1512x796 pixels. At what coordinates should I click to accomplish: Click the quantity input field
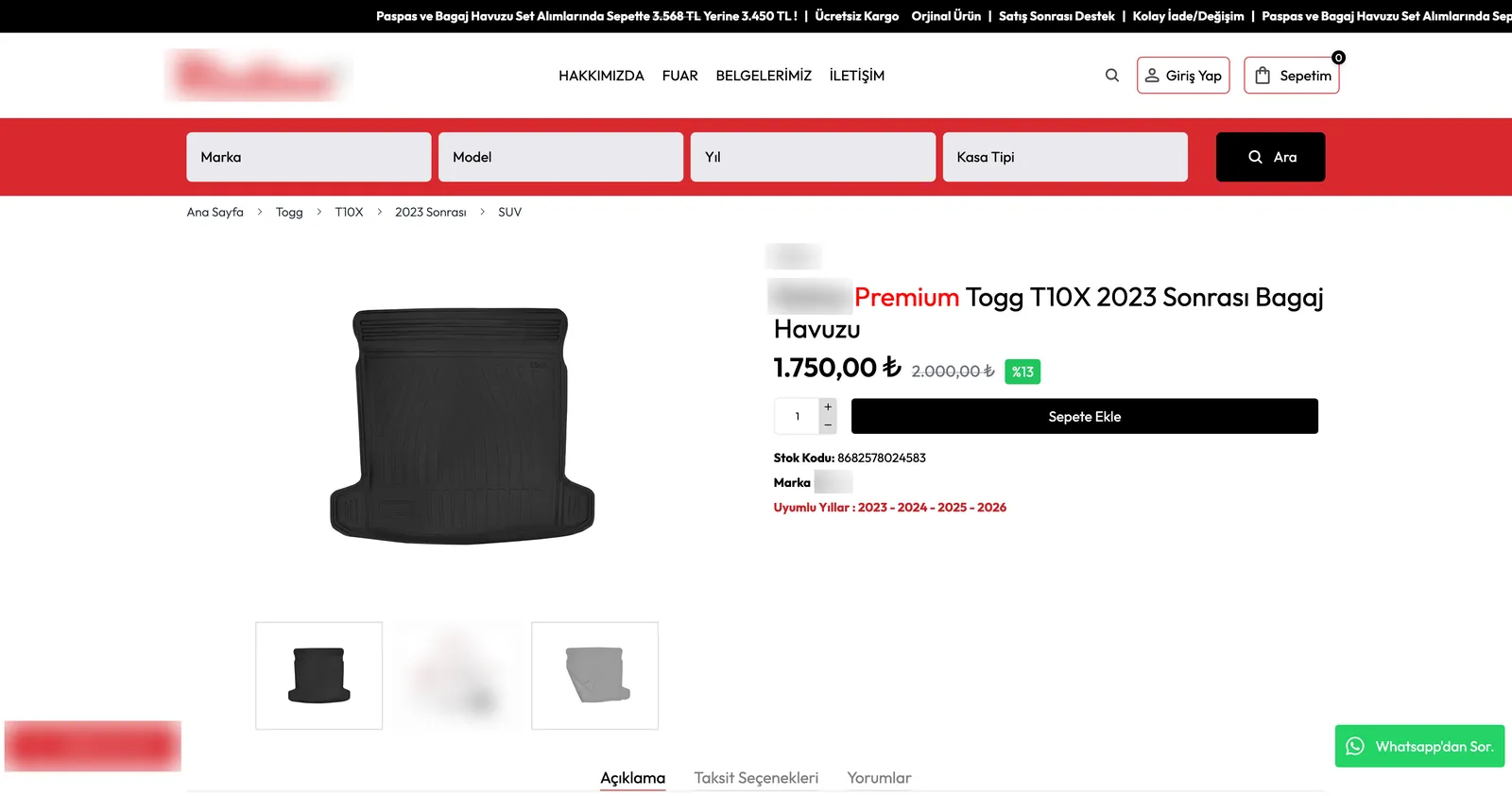[x=797, y=416]
